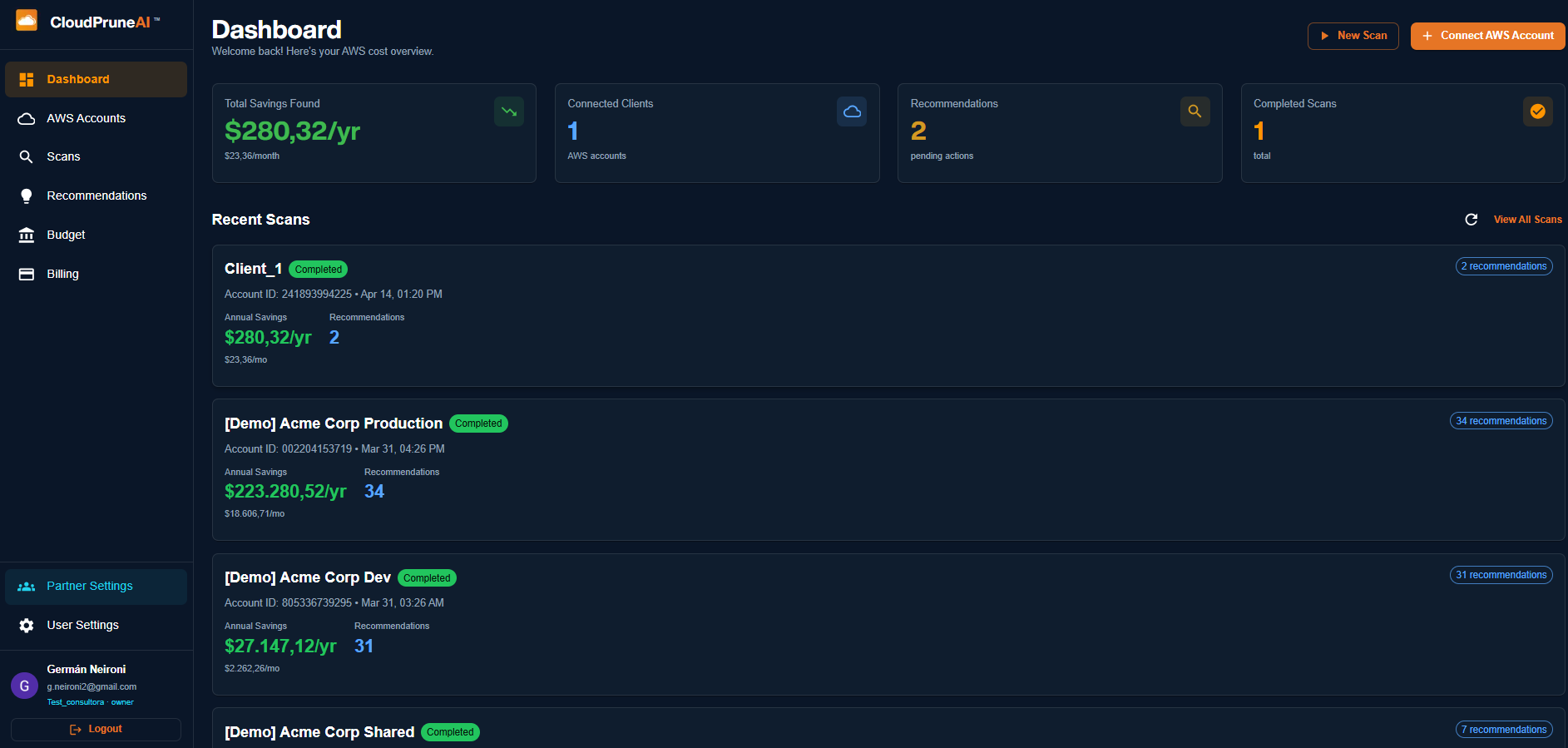Image resolution: width=1568 pixels, height=748 pixels.
Task: Click the Total Savings $280,32/yr value
Action: point(292,131)
